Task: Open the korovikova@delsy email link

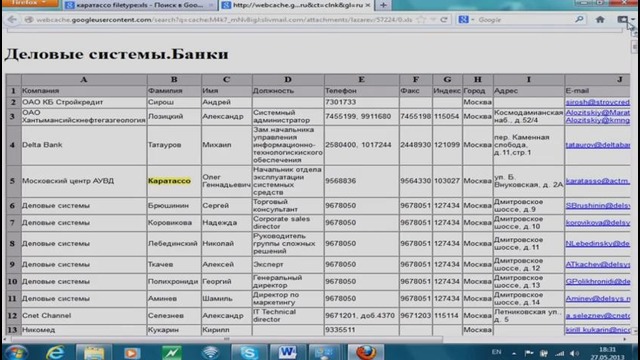Action: (598, 223)
